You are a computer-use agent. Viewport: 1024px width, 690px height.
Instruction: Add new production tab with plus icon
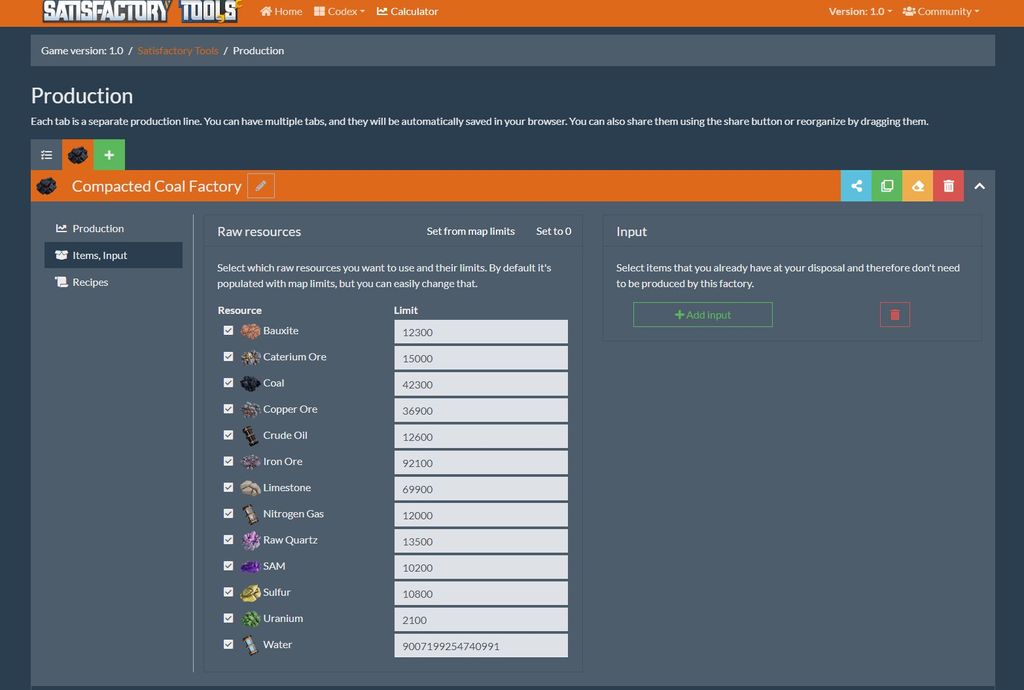coord(109,155)
